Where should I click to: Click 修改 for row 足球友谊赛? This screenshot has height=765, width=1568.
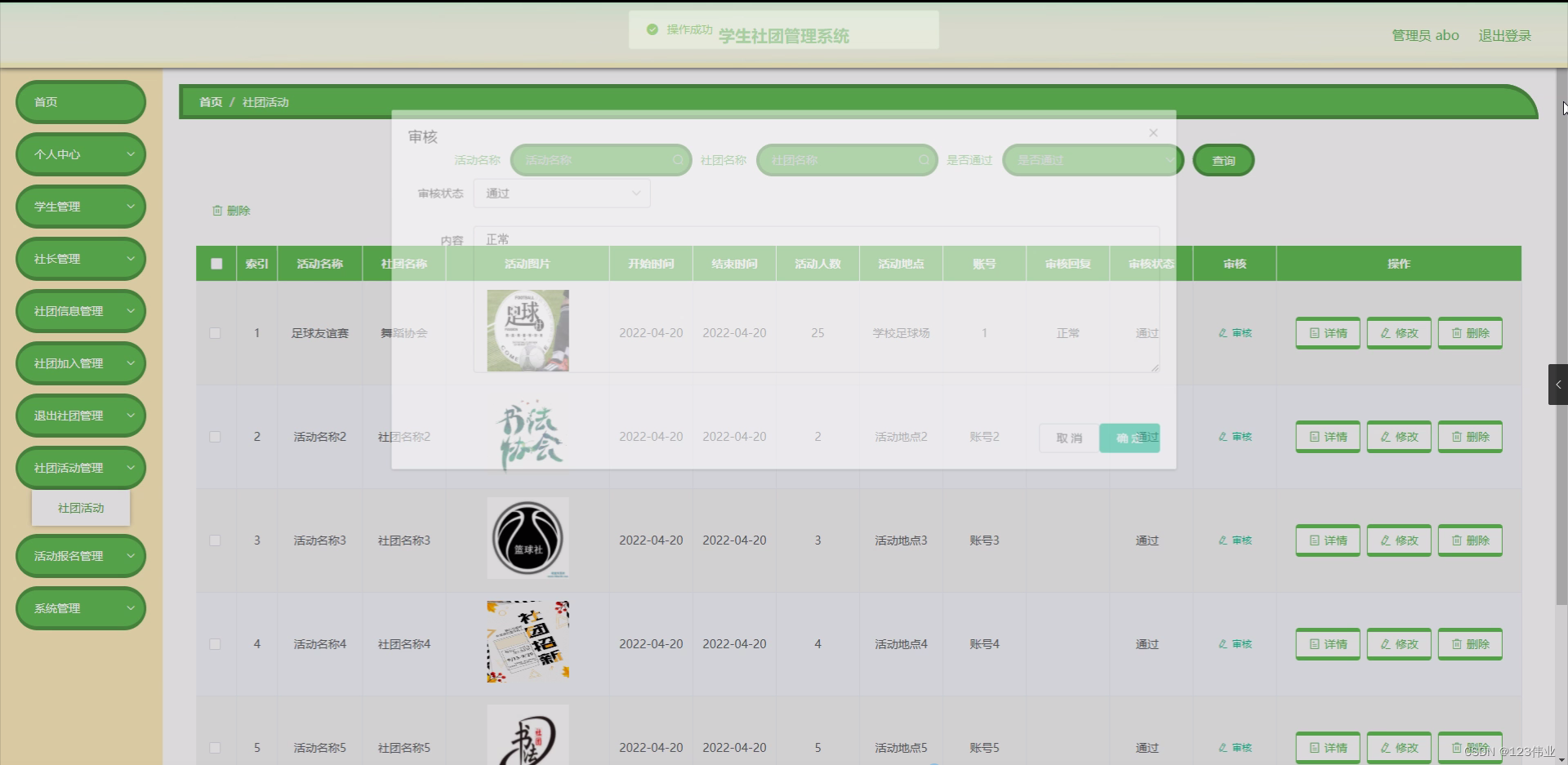(x=1399, y=333)
